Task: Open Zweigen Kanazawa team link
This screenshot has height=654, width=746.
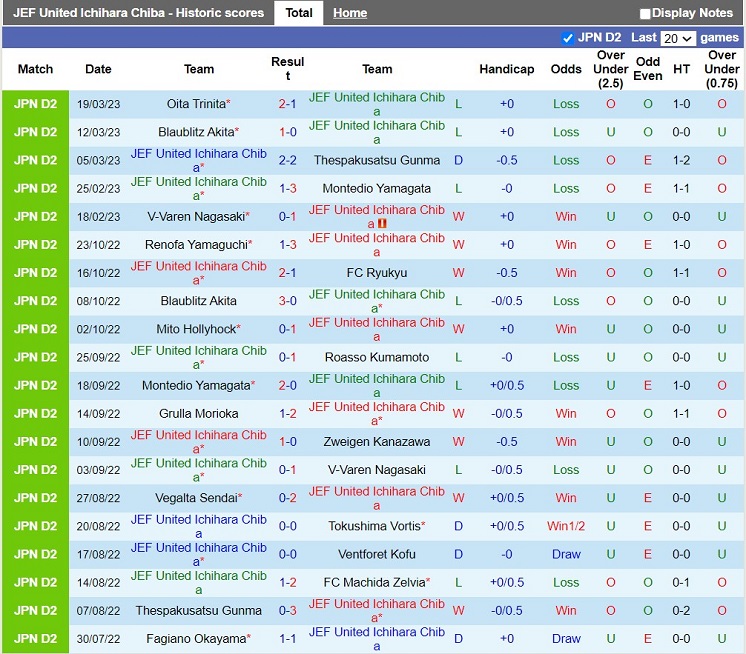Action: point(377,441)
